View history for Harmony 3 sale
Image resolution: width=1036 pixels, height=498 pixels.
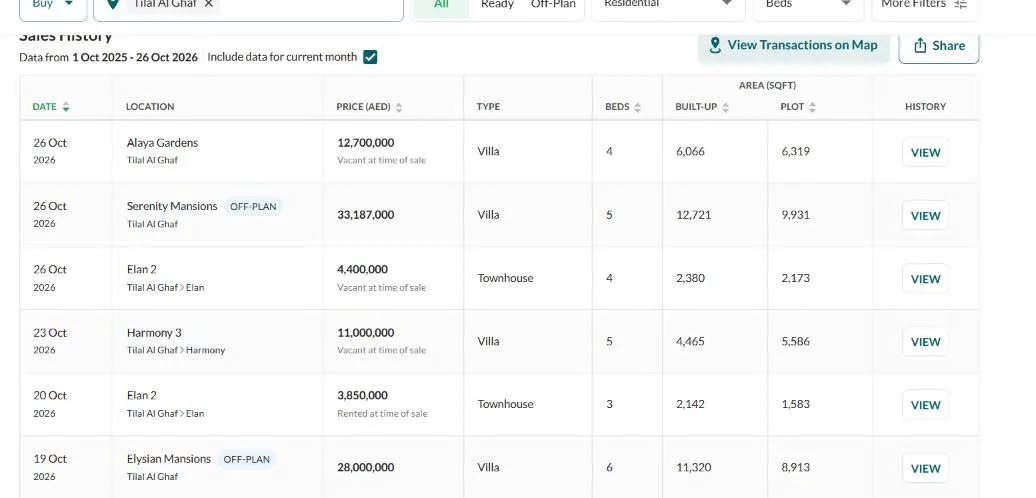(x=925, y=341)
